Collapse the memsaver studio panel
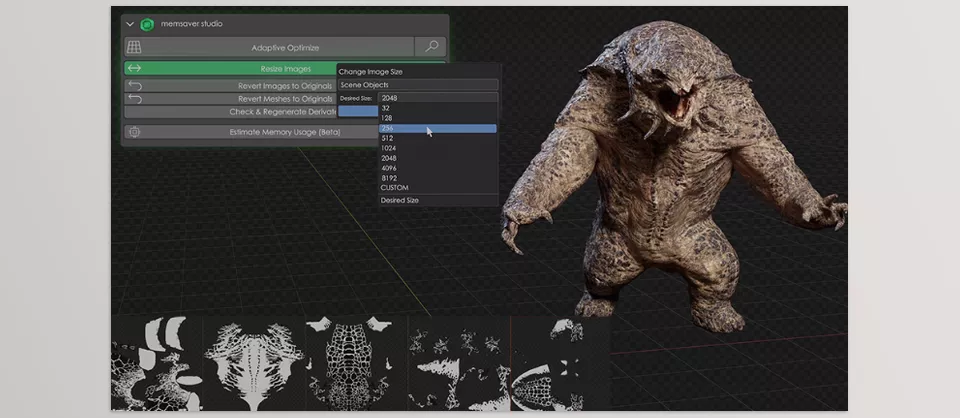Viewport: 960px width, 418px height. pyautogui.click(x=129, y=23)
